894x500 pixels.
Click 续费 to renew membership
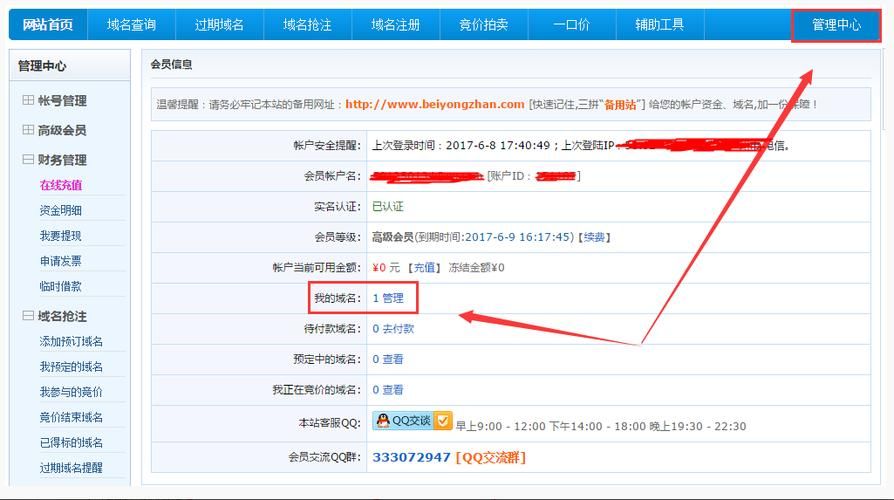(x=594, y=237)
